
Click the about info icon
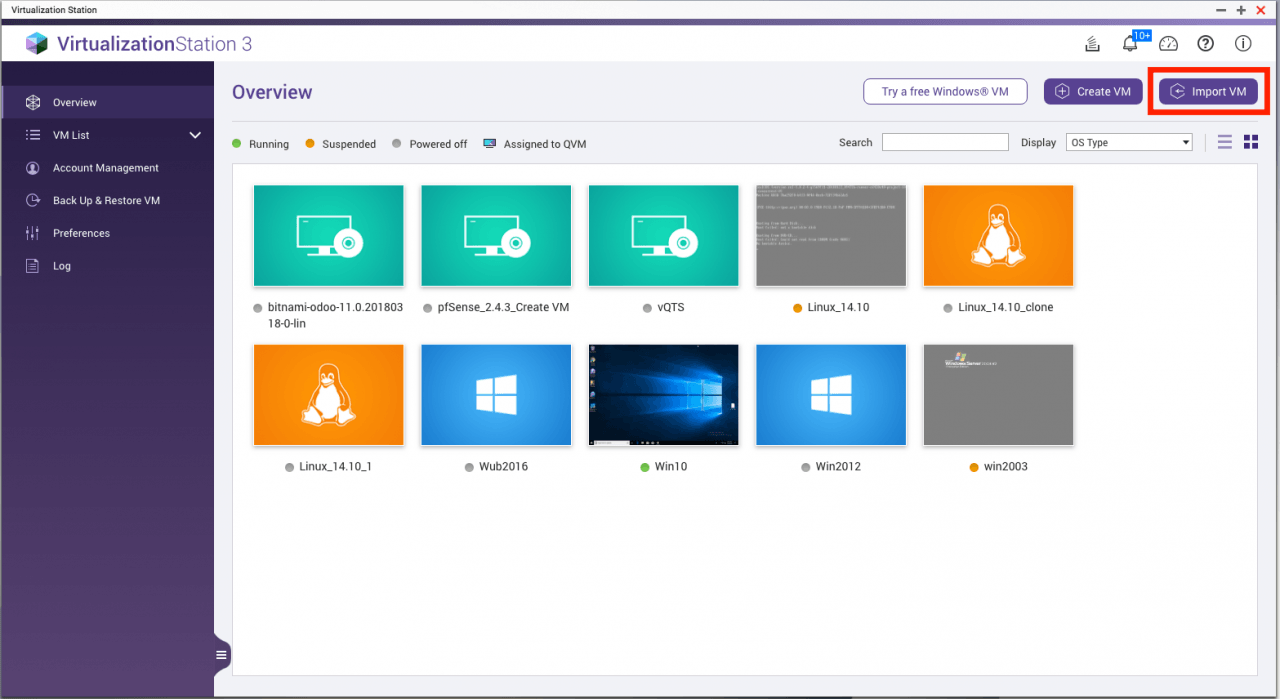[x=1243, y=44]
